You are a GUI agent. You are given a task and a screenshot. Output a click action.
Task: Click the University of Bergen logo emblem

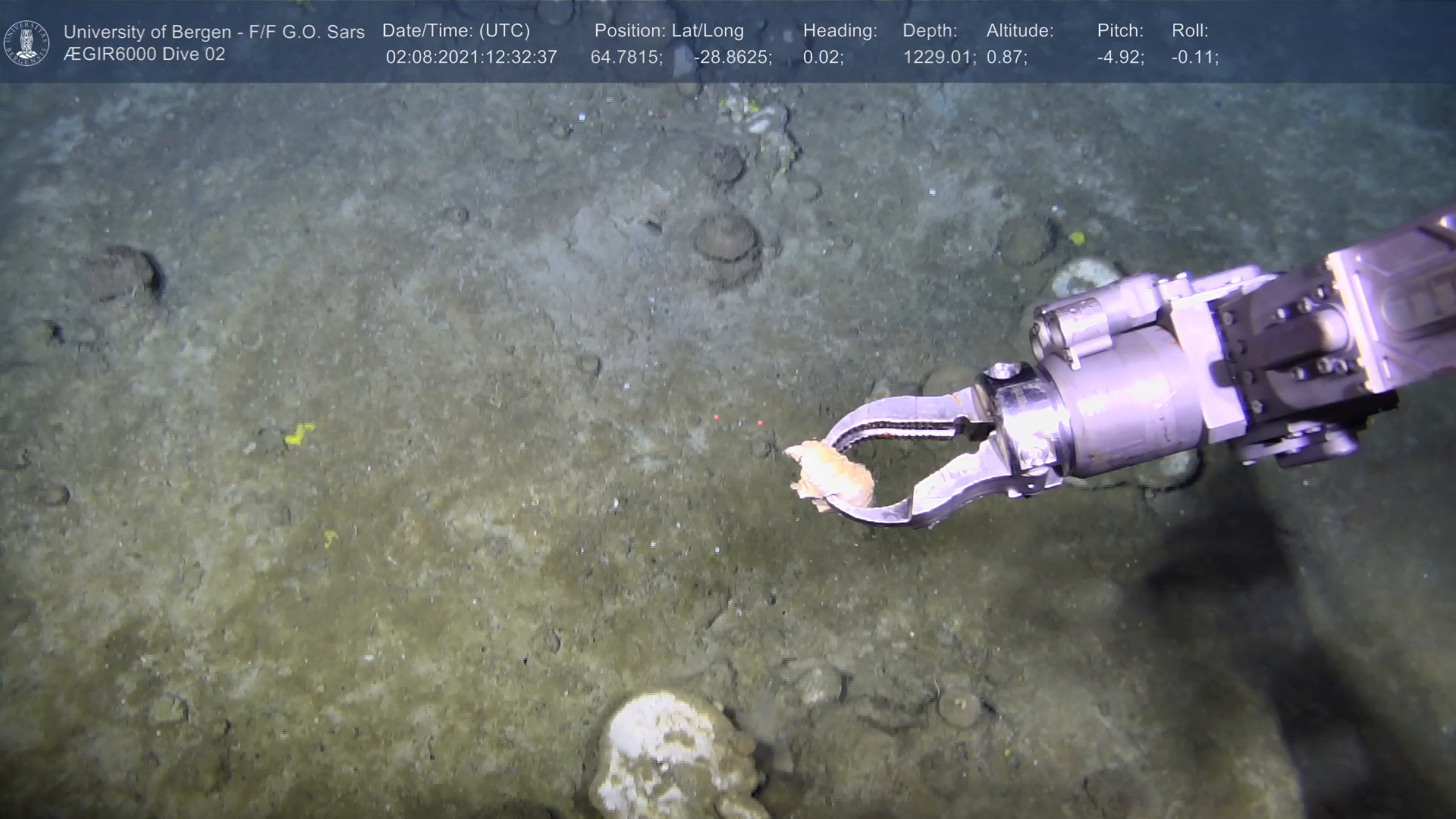click(x=27, y=42)
